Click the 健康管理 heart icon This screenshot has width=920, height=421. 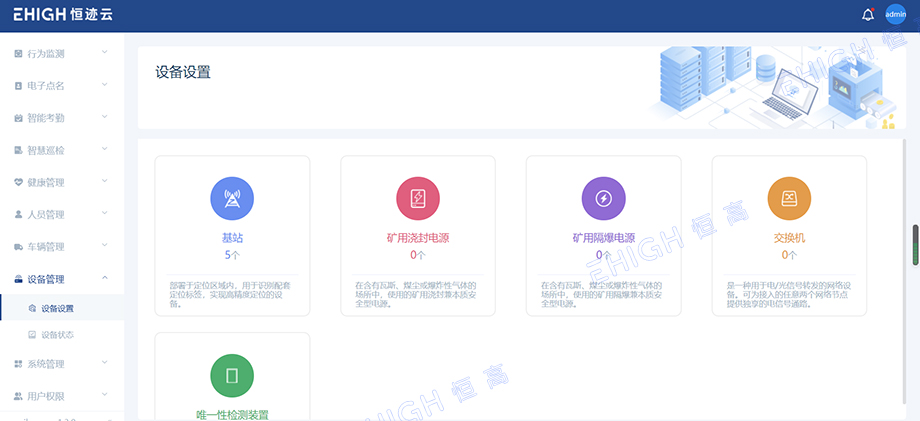tap(18, 182)
